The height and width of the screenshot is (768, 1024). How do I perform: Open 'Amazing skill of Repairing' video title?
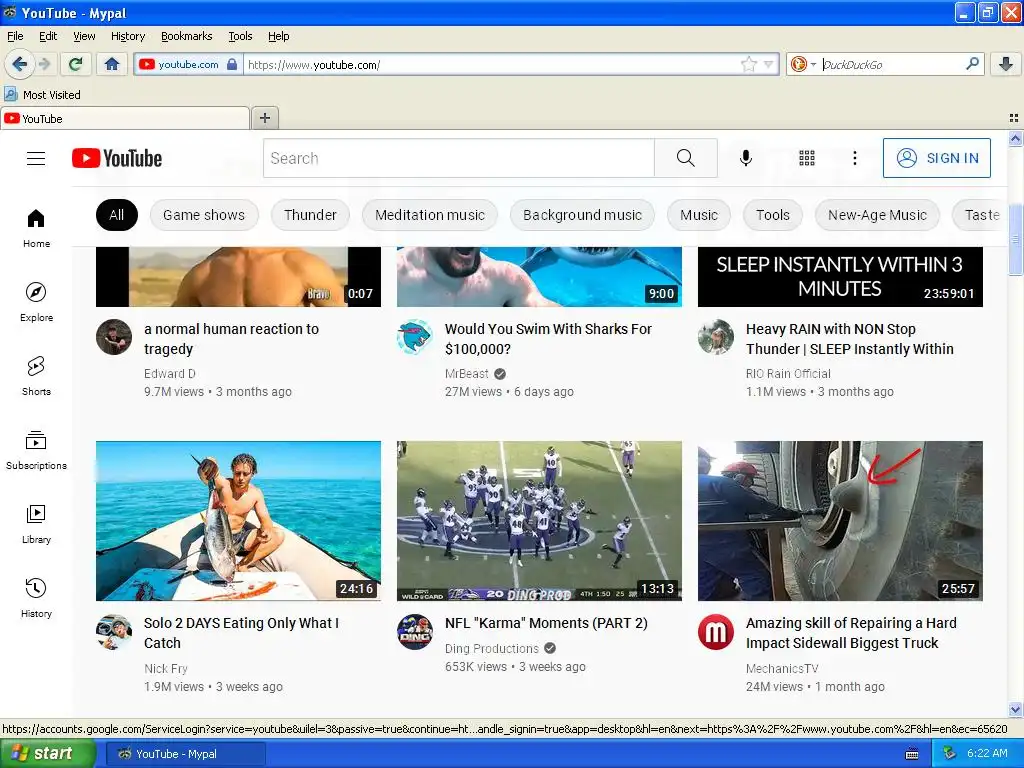pos(851,633)
